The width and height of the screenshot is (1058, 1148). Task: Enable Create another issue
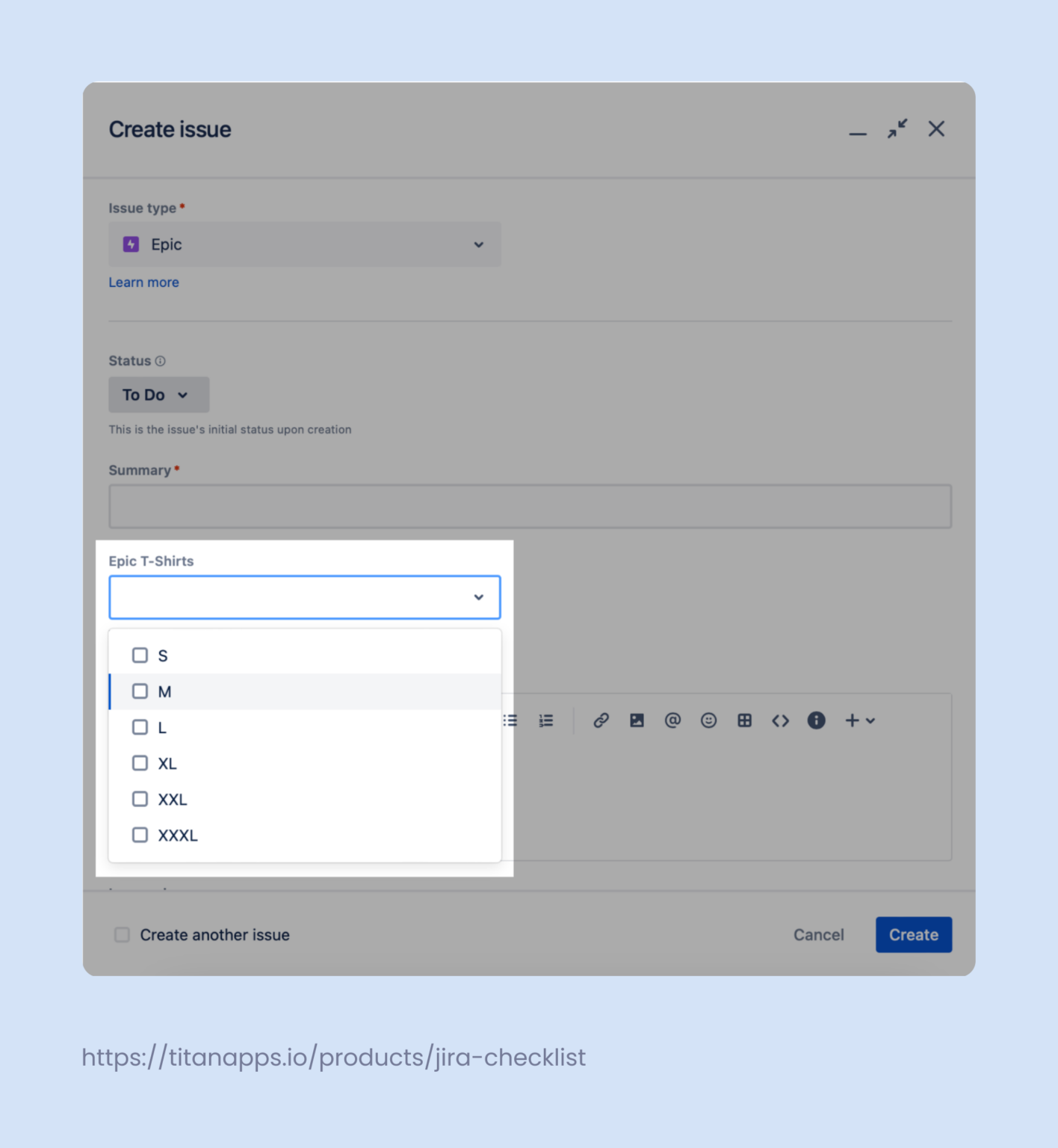coord(121,934)
